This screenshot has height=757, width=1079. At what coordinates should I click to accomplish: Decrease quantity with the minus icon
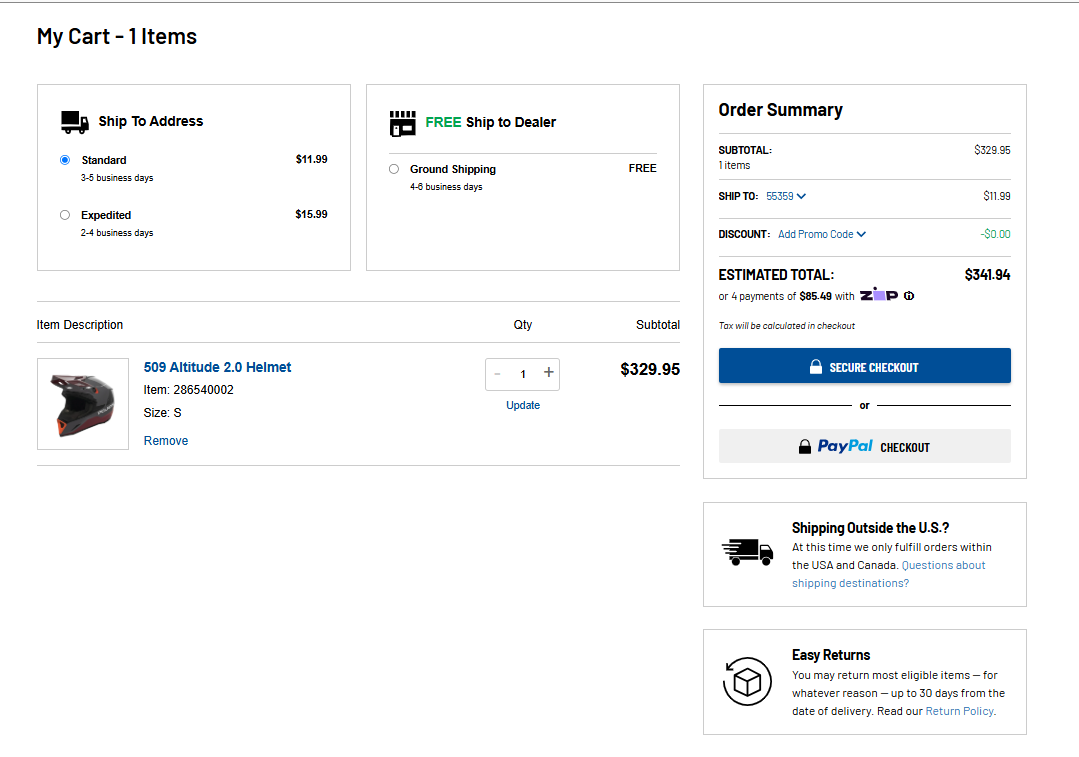[x=497, y=373]
